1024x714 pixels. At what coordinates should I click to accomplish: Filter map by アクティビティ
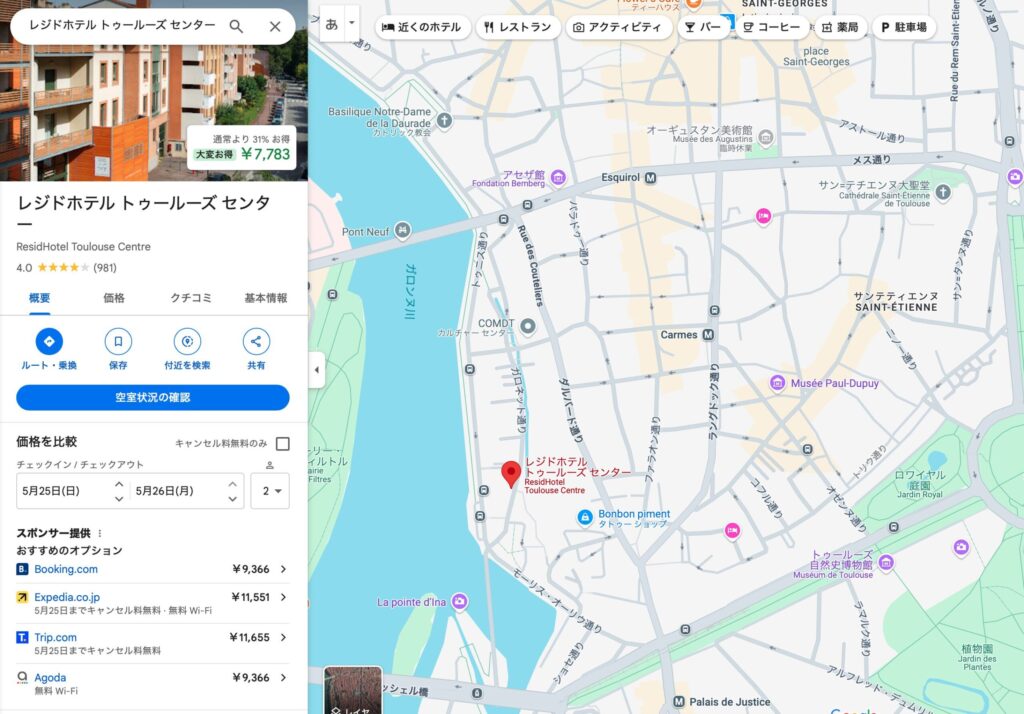(617, 27)
